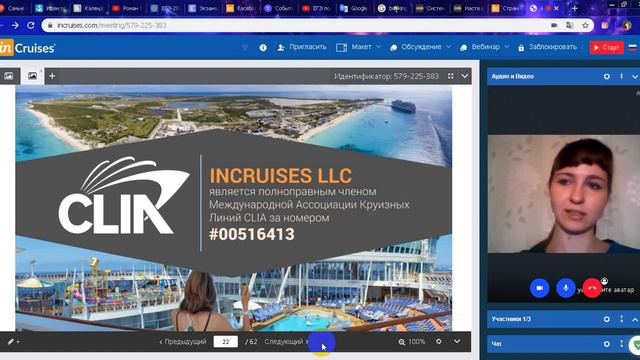This screenshot has width=640, height=360.
Task: Switch to the Календ browser tab
Action: (88, 8)
